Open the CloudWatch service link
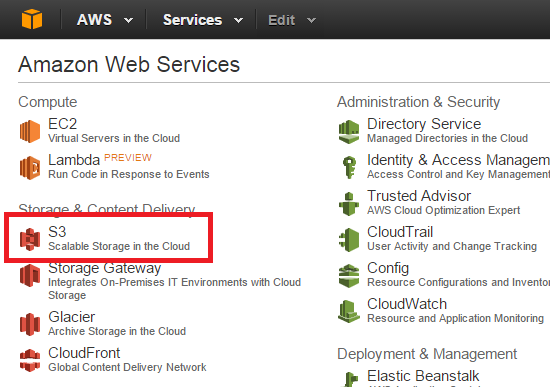 coord(407,304)
